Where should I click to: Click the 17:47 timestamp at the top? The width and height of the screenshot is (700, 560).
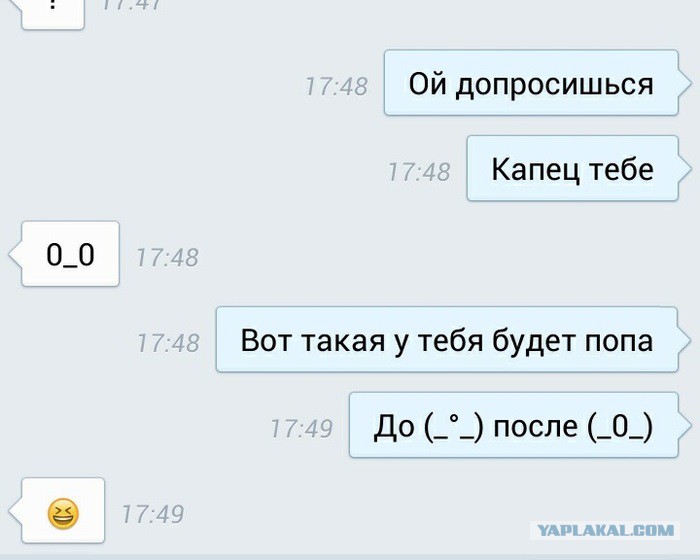pos(132,4)
